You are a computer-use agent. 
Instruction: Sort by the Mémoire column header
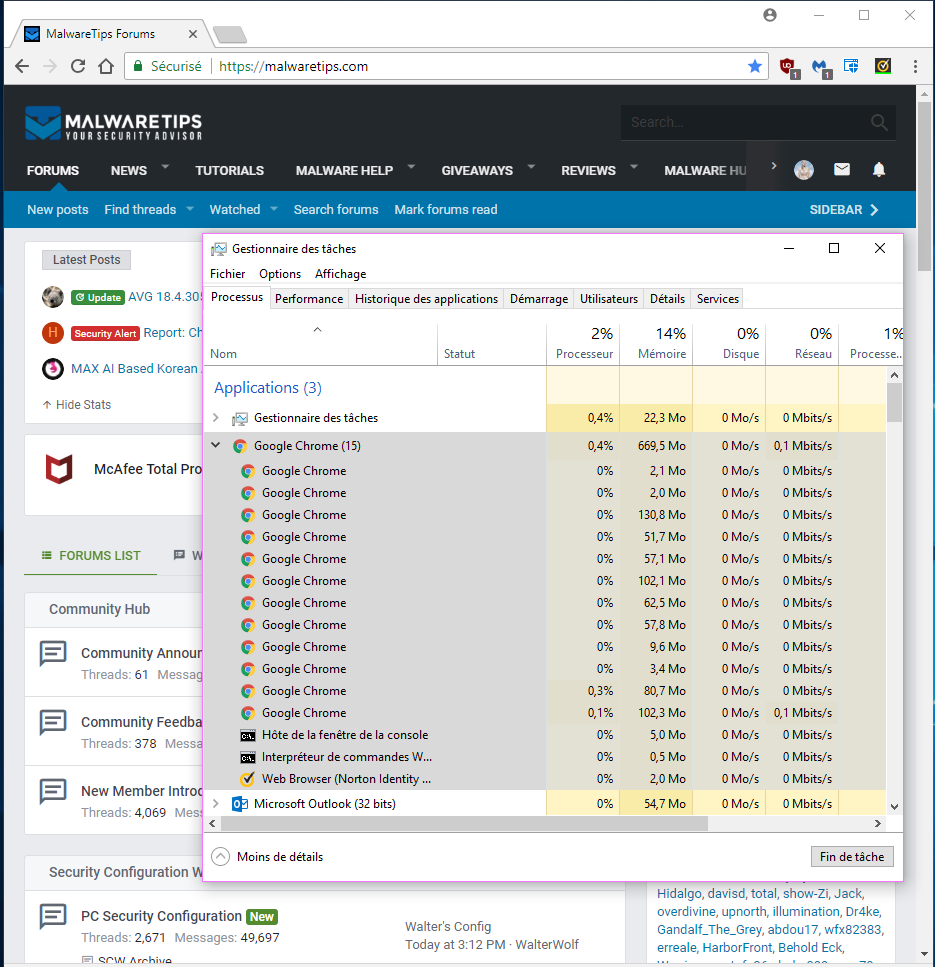tap(656, 344)
